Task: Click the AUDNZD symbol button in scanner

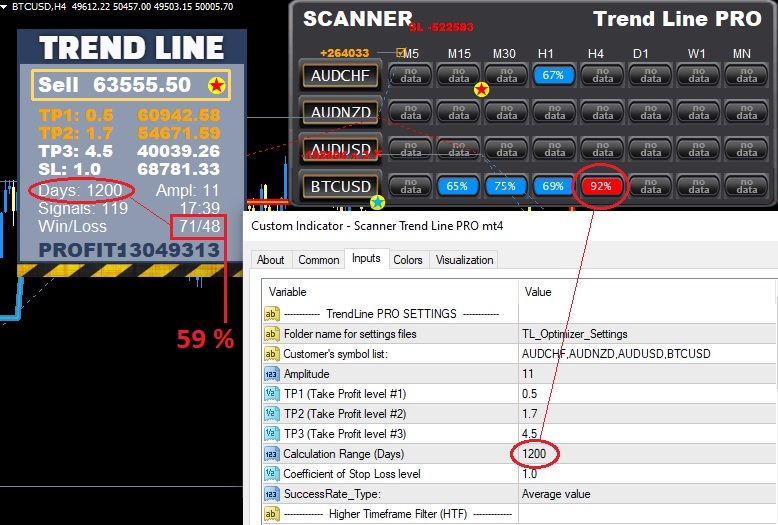Action: 340,112
